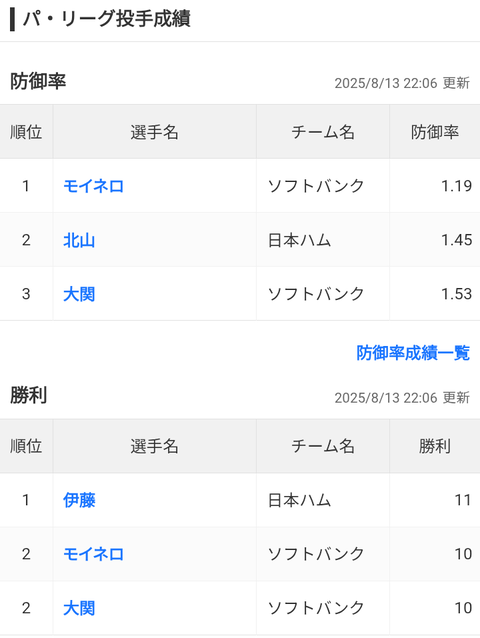Click 選手名 header in 防御率 table
The width and height of the screenshot is (480, 638).
coord(154,132)
